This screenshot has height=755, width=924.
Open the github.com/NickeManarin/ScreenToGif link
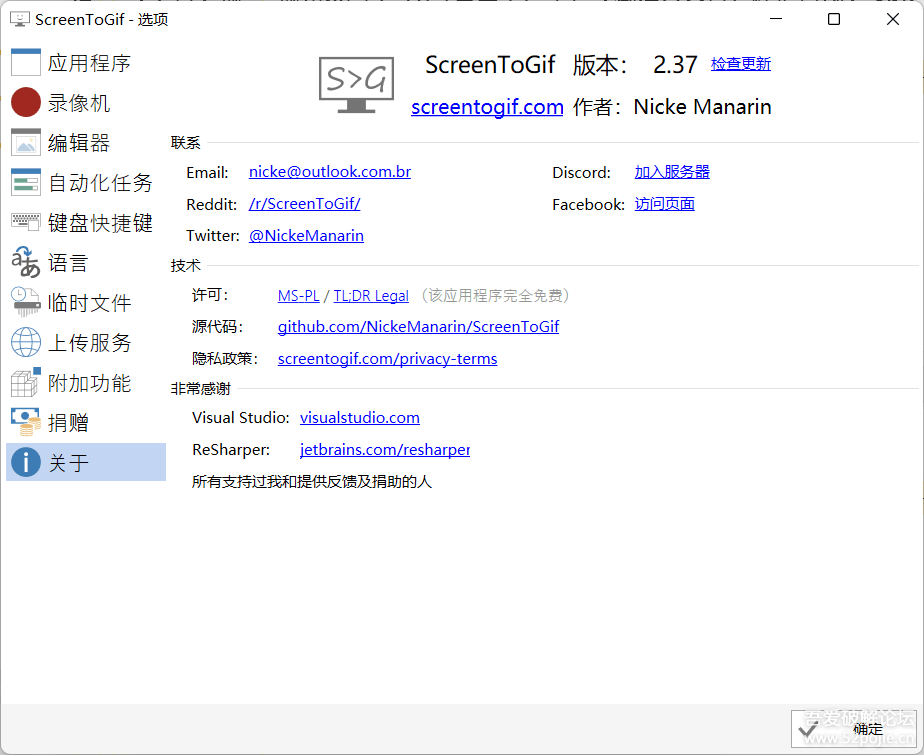coord(418,327)
